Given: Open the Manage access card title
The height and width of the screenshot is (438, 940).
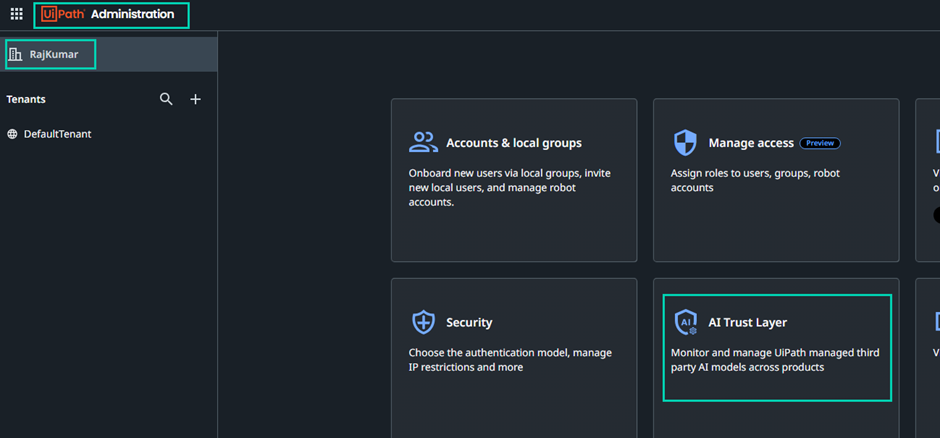Looking at the screenshot, I should tap(751, 143).
